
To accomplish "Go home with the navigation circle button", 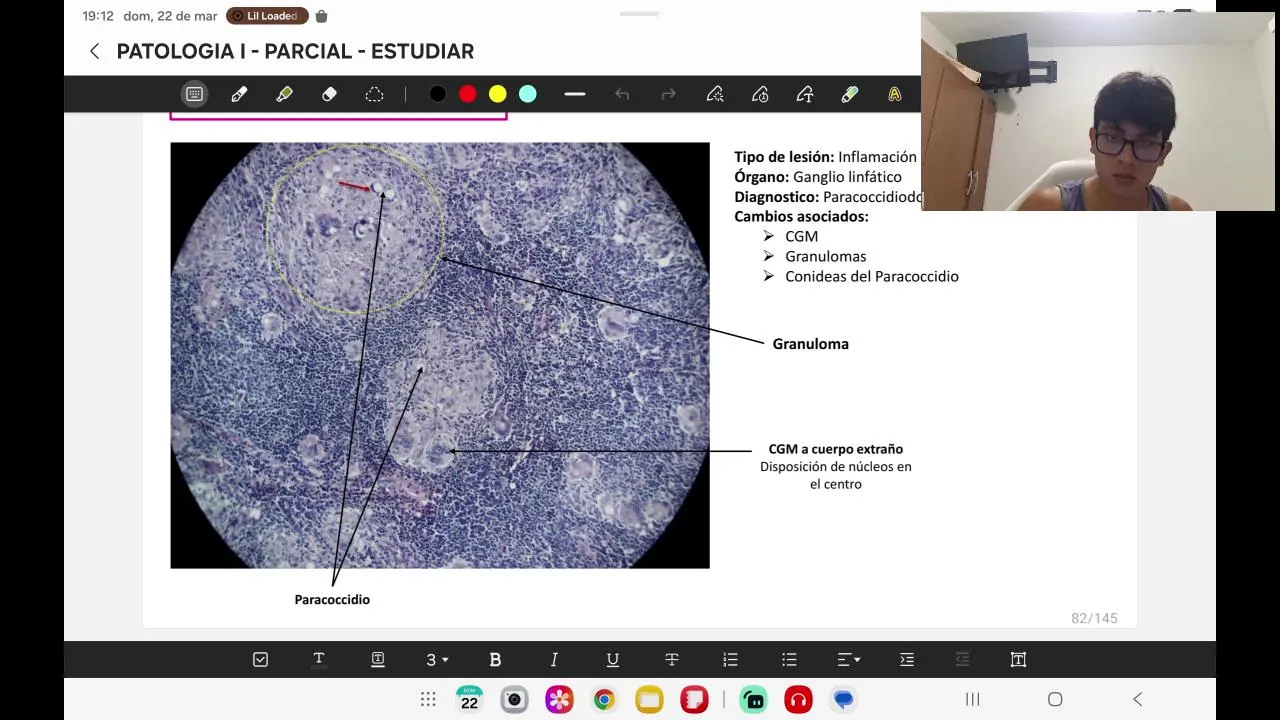I will pyautogui.click(x=1055, y=699).
